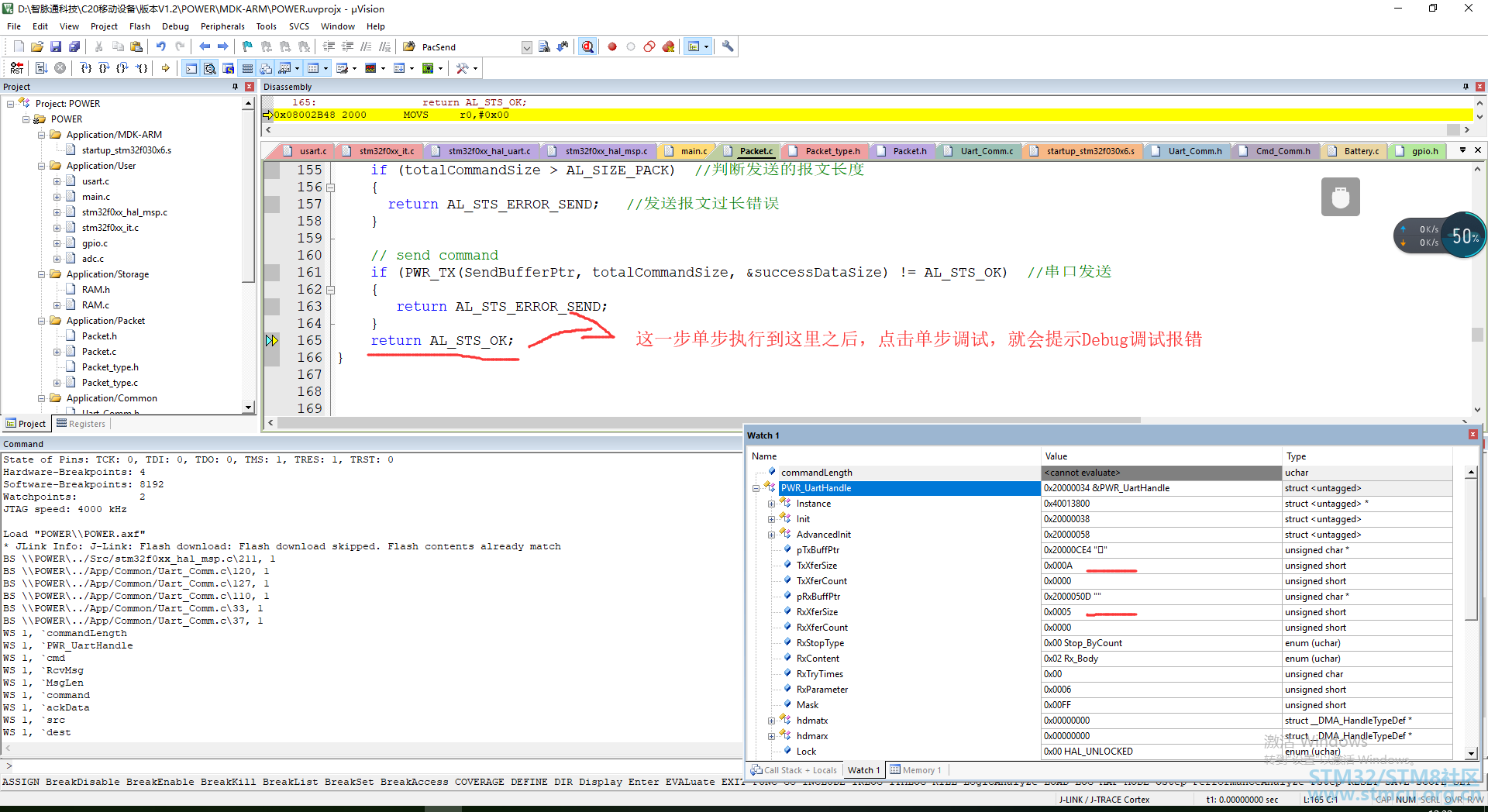The image size is (1488, 812).
Task: Toggle the Watch windows icon
Action: pyautogui.click(x=284, y=68)
